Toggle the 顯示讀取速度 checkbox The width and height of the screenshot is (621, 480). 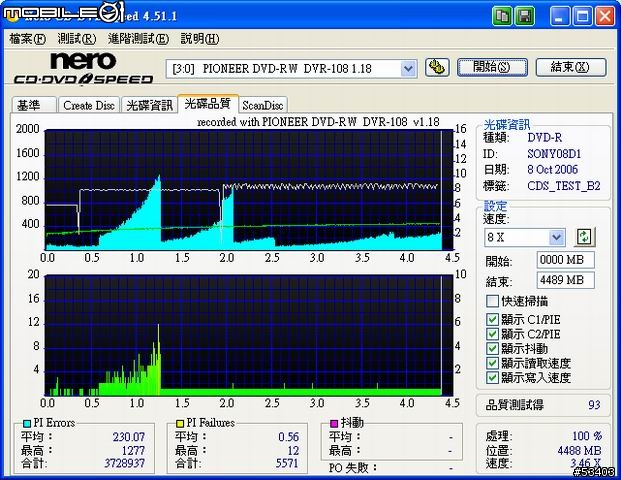492,363
